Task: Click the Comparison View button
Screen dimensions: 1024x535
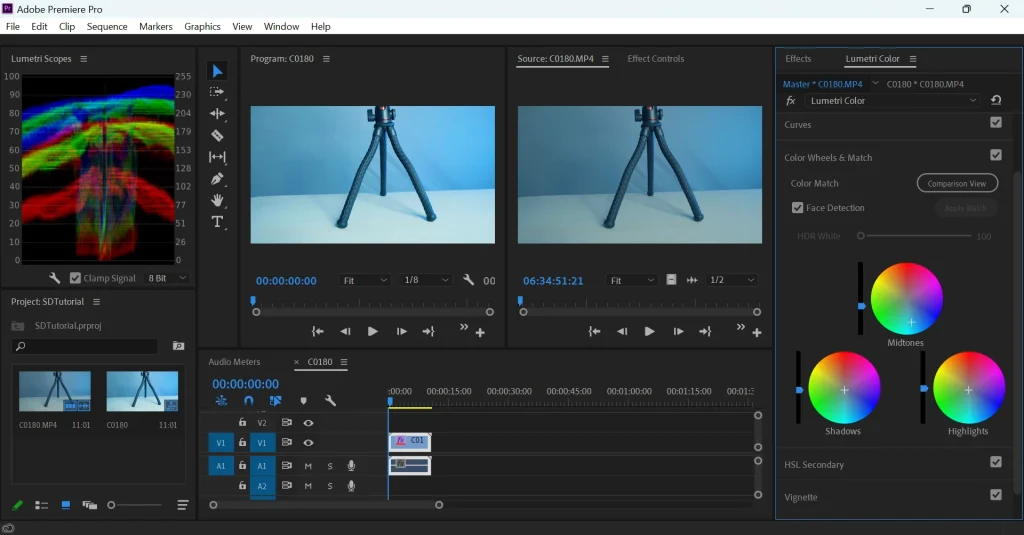Action: (x=957, y=184)
